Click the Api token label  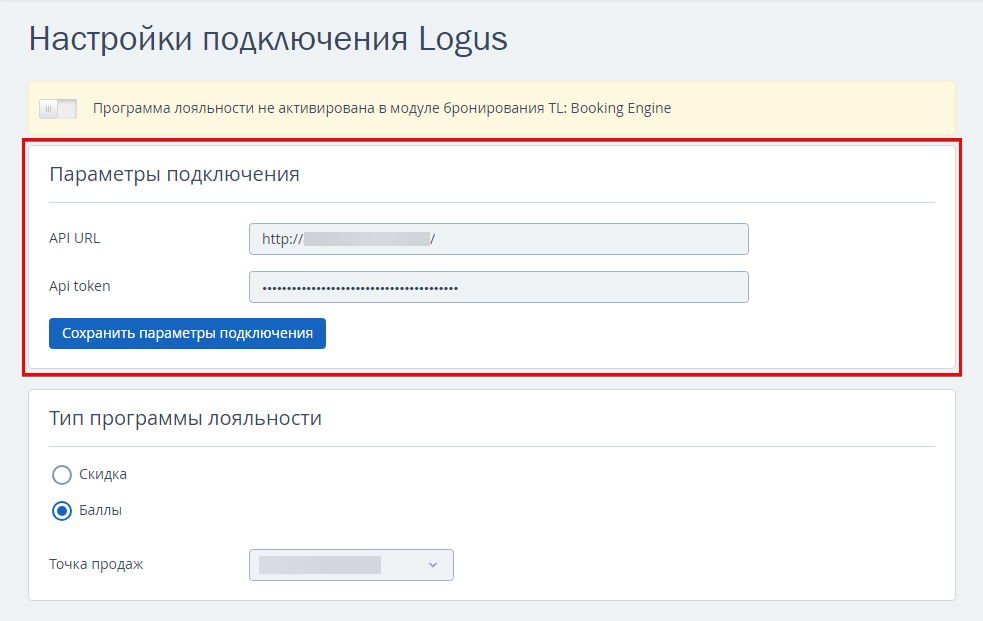80,286
